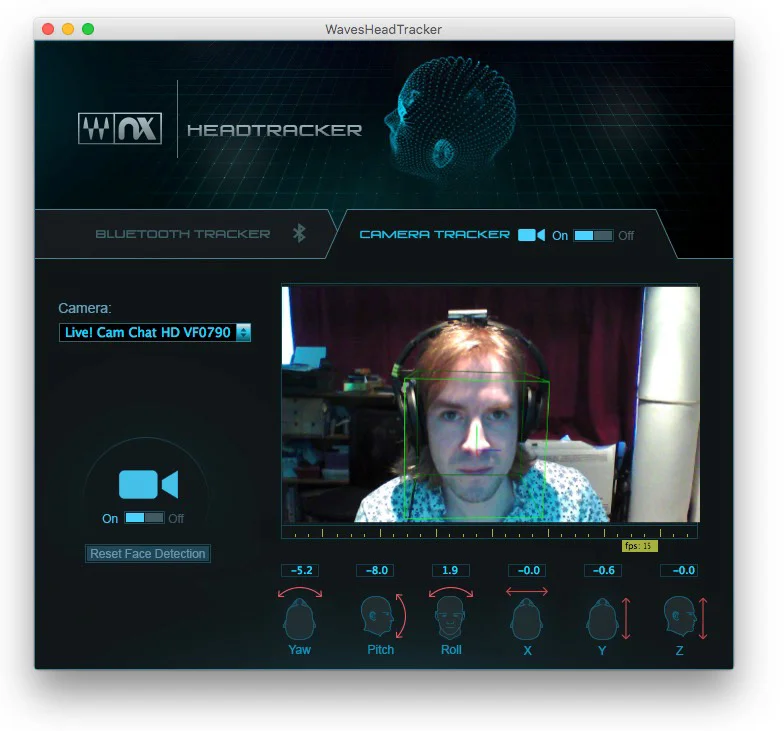Minimize the WavesHeadTracker window
784x731 pixels.
68,29
